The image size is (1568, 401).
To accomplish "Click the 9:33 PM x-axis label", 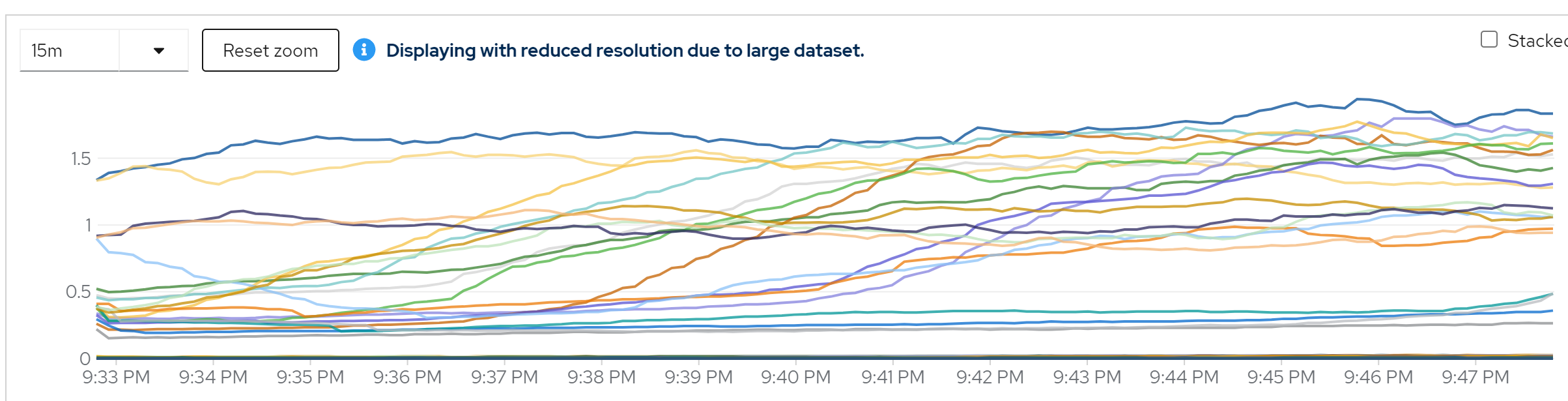I will 116,378.
